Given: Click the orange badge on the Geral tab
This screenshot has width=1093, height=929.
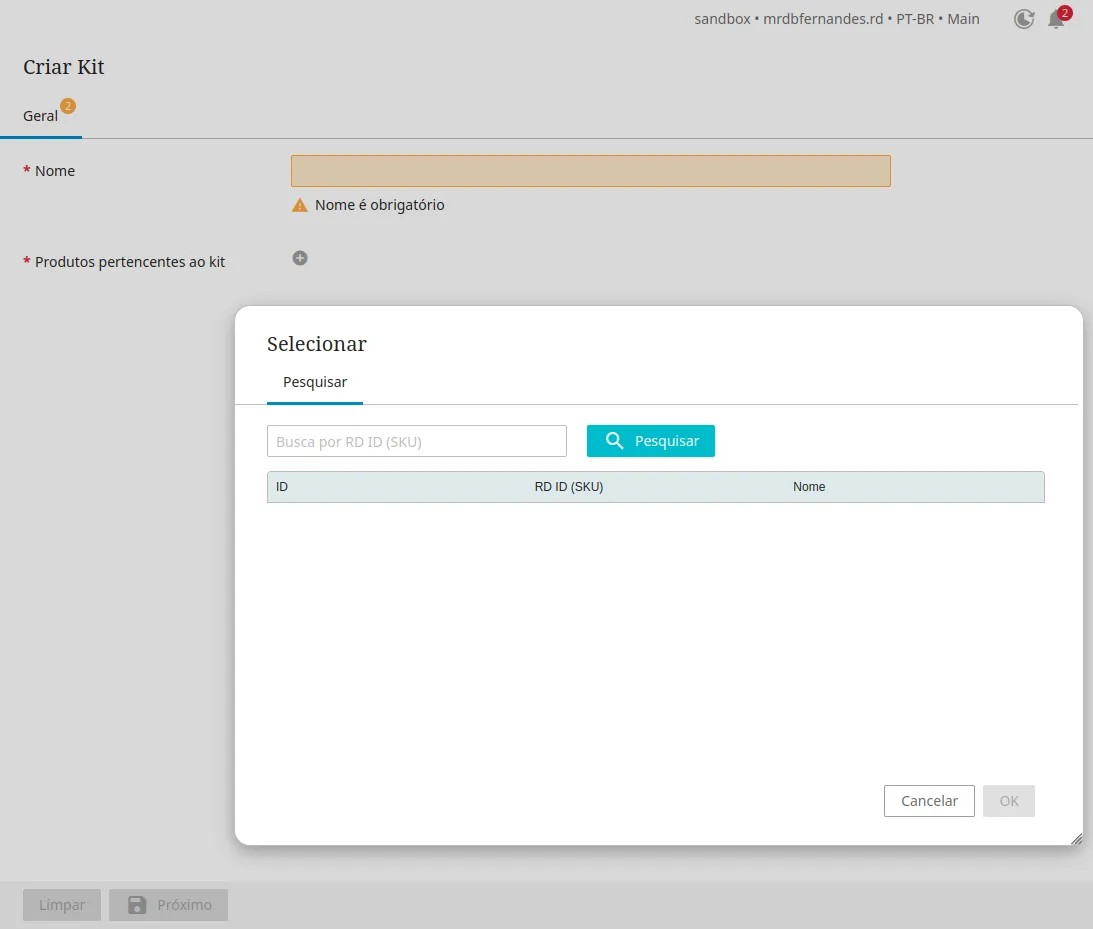Looking at the screenshot, I should 68,105.
